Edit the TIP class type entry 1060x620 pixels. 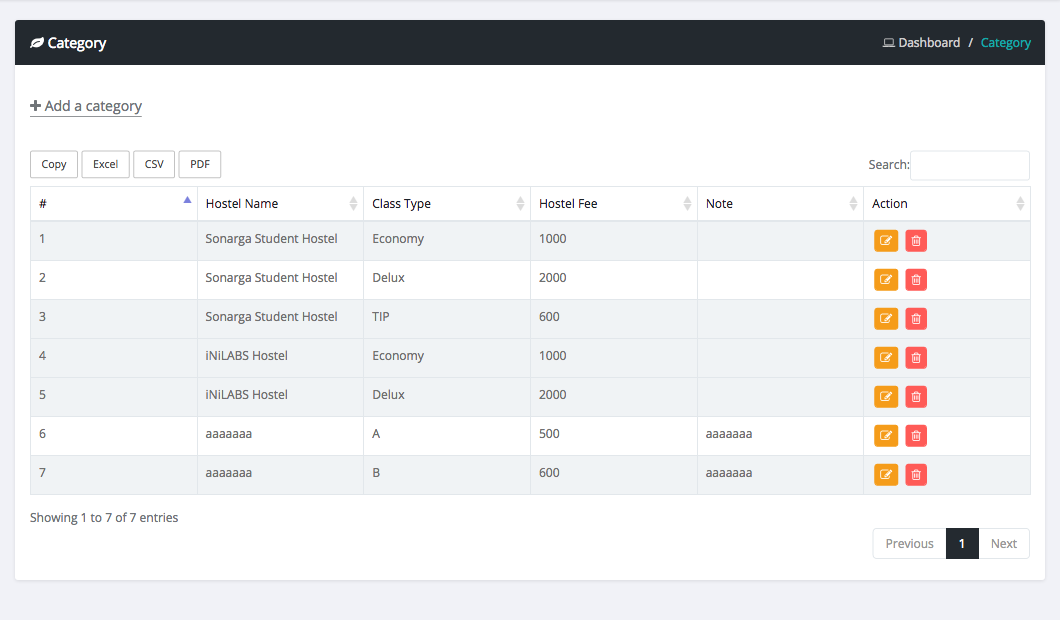(x=885, y=318)
